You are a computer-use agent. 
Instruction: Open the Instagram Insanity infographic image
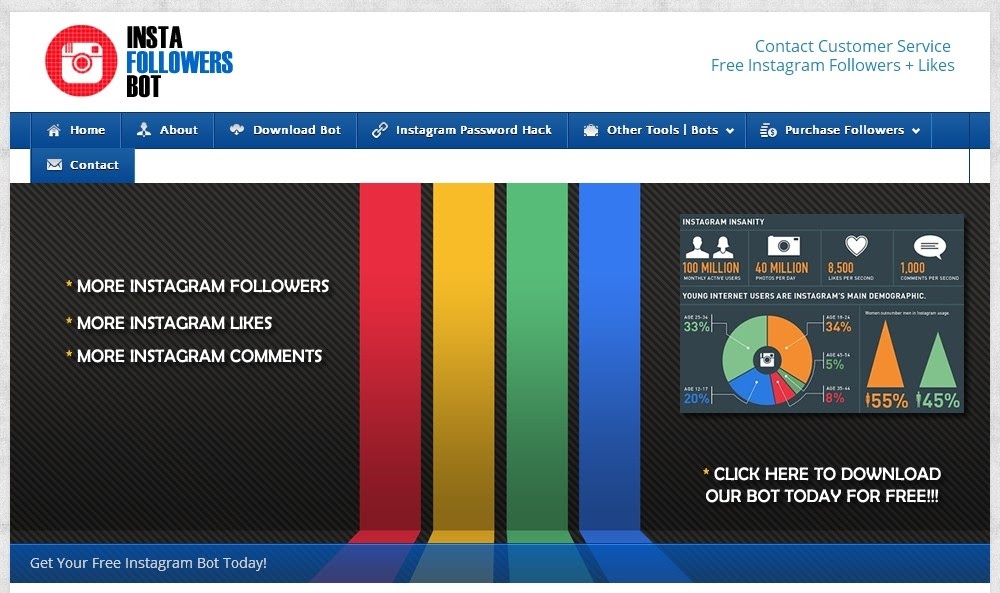pyautogui.click(x=821, y=313)
